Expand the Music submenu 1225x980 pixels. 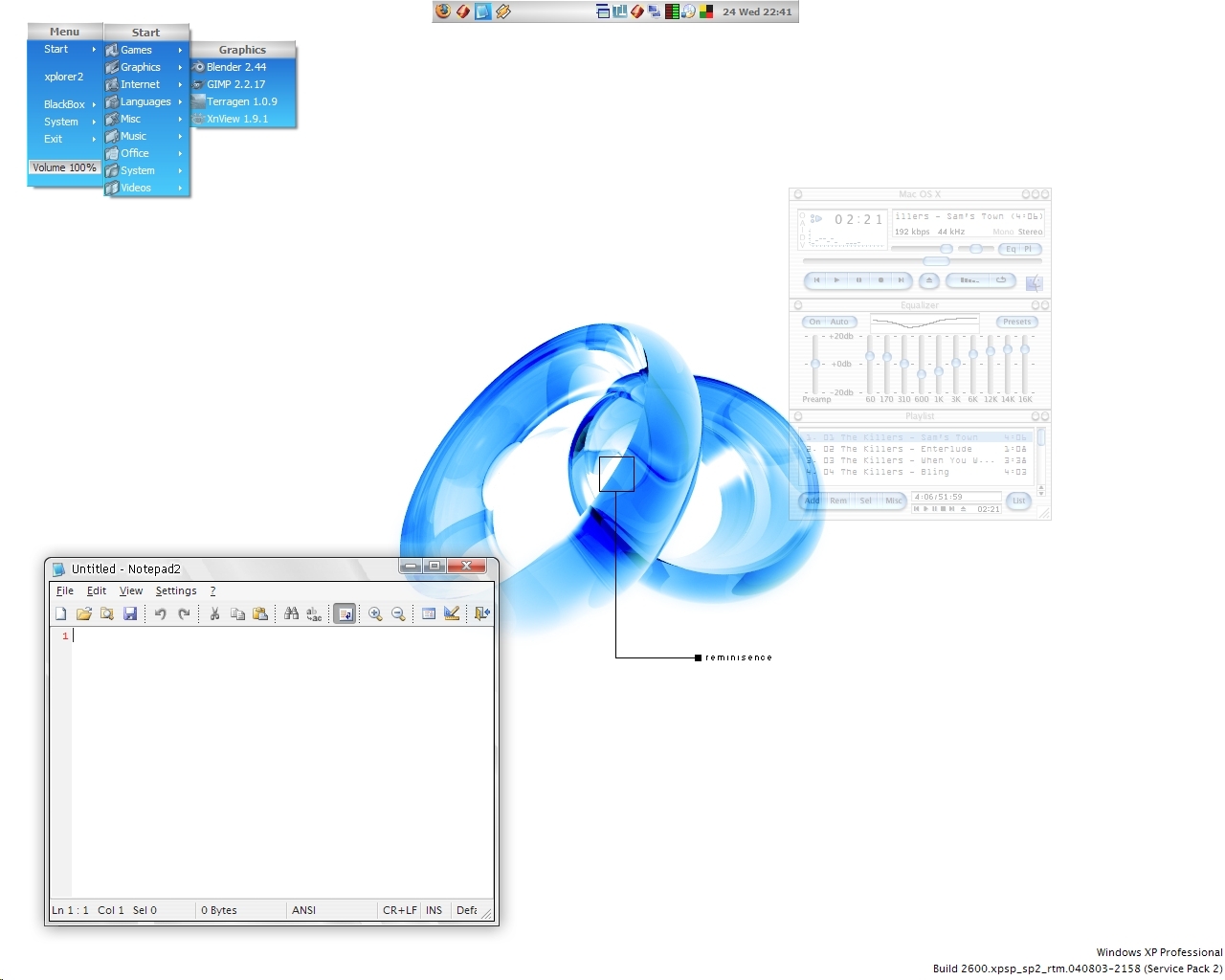tap(145, 136)
